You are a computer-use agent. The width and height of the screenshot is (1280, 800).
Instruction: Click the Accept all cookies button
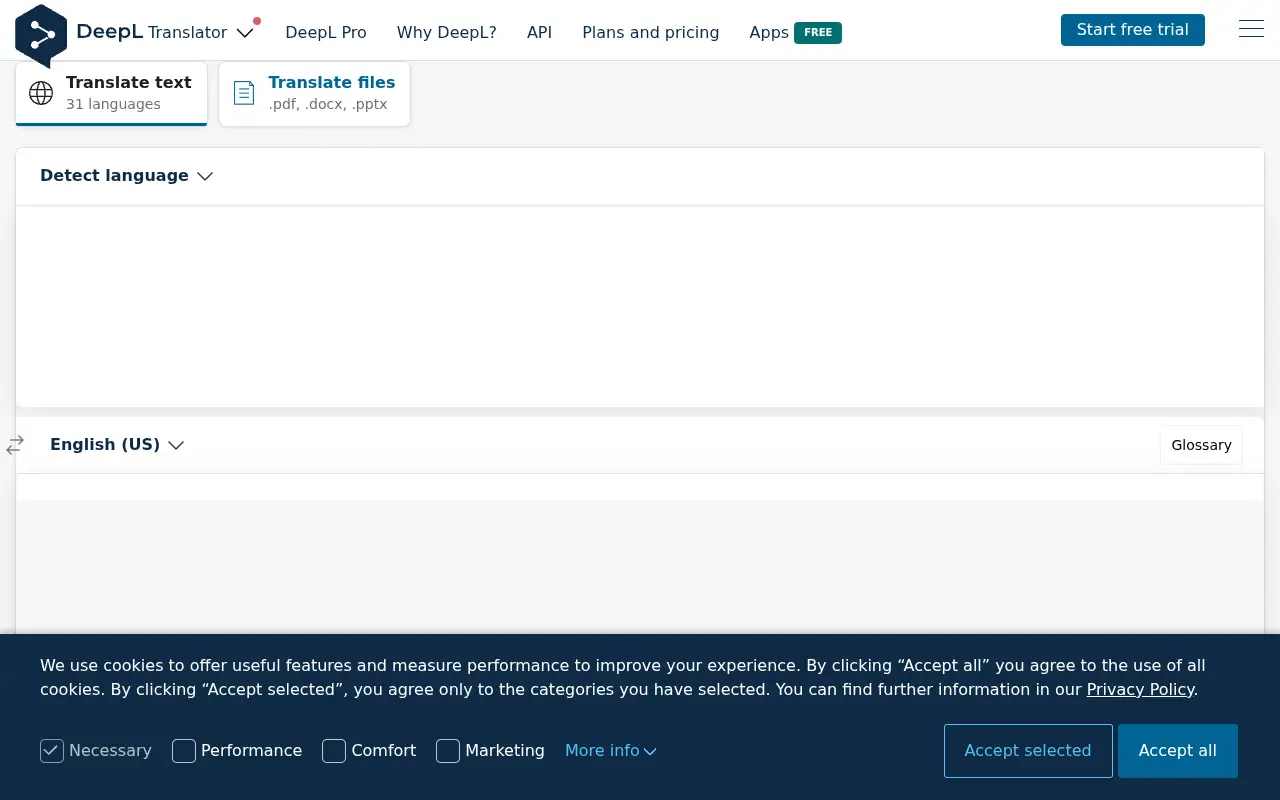(x=1178, y=751)
